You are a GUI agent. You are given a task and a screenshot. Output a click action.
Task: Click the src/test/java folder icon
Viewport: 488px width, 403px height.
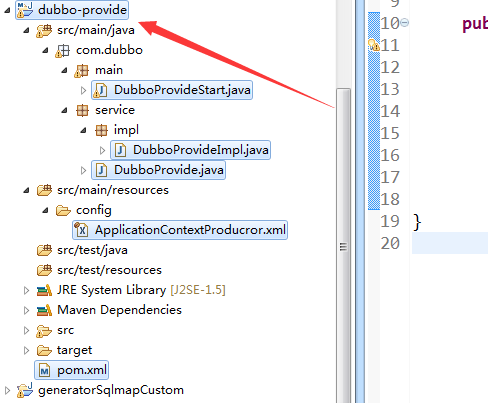click(44, 250)
